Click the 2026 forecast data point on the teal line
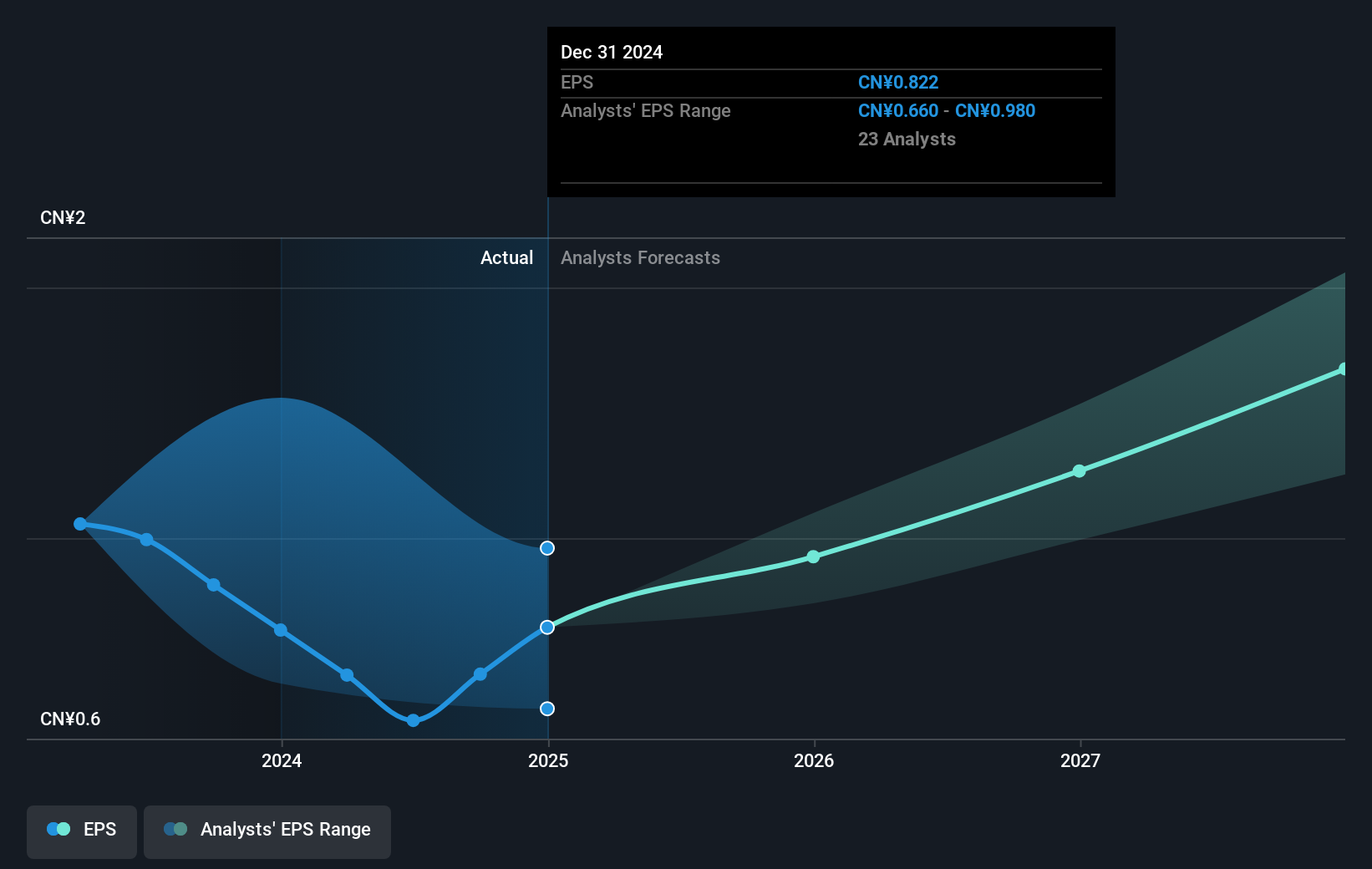This screenshot has height=869, width=1372. [x=813, y=557]
